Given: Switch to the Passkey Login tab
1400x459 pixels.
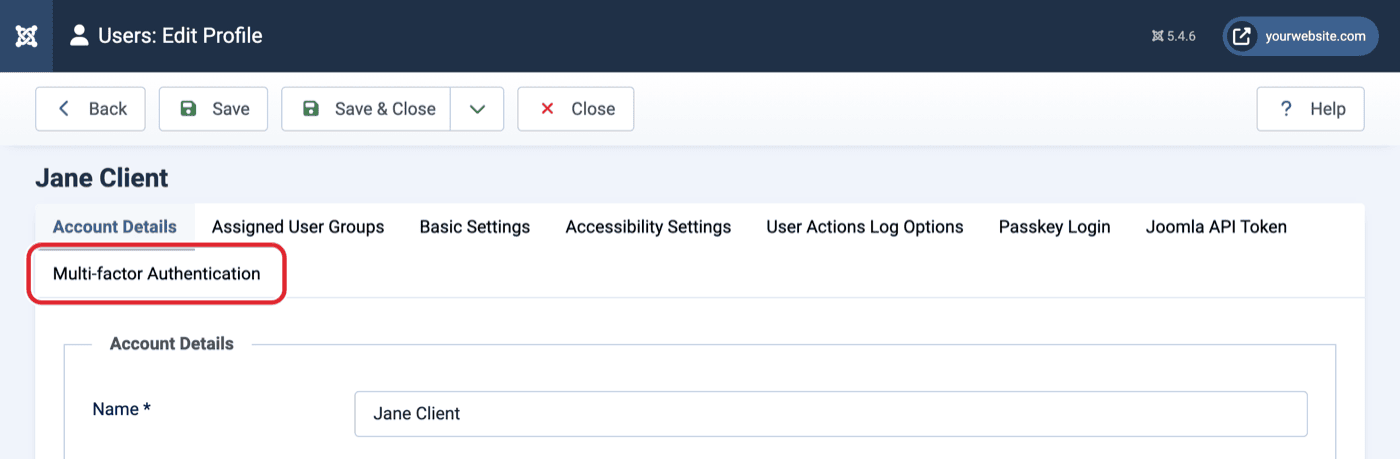Looking at the screenshot, I should coord(1055,227).
